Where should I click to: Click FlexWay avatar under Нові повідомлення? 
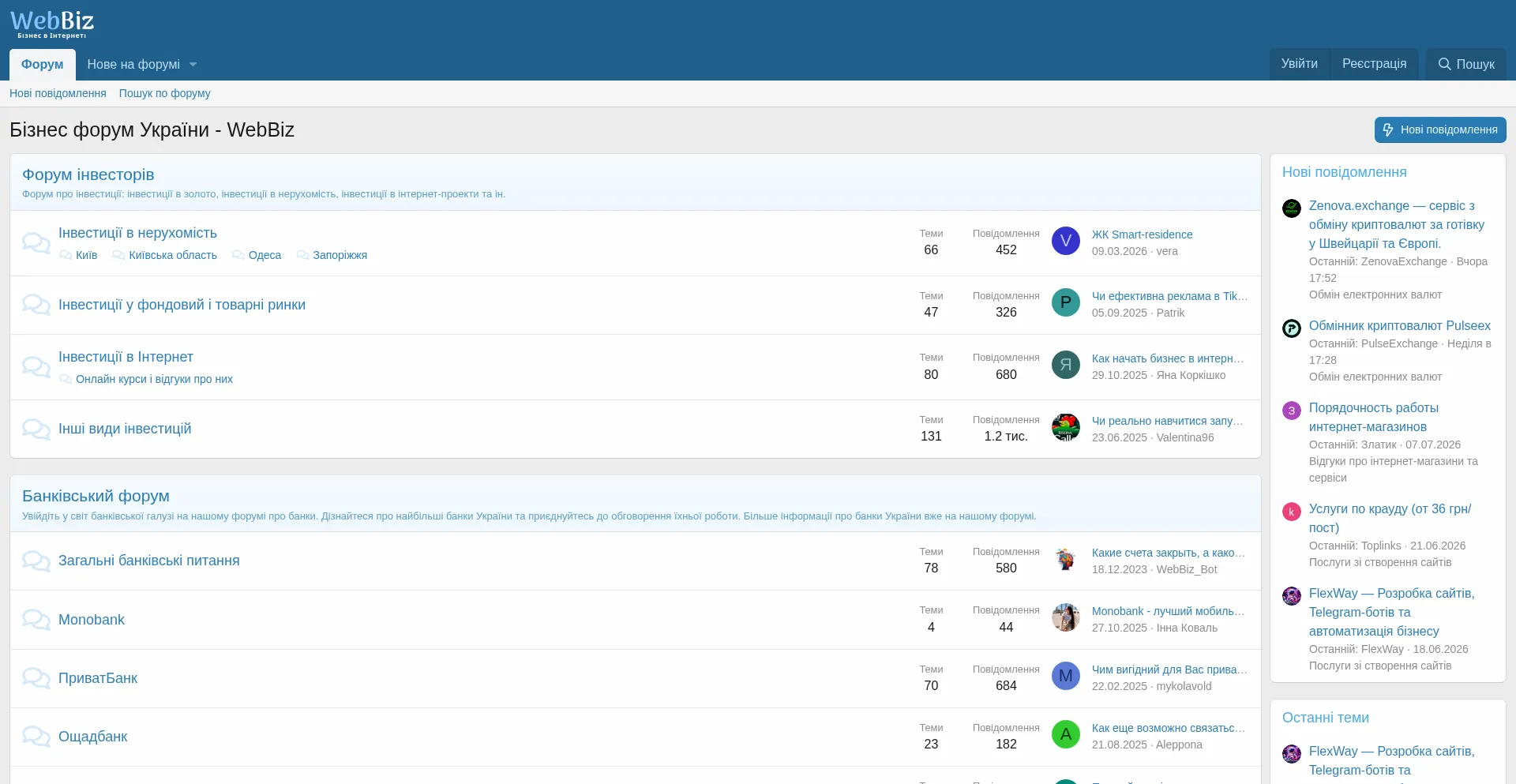click(1292, 596)
